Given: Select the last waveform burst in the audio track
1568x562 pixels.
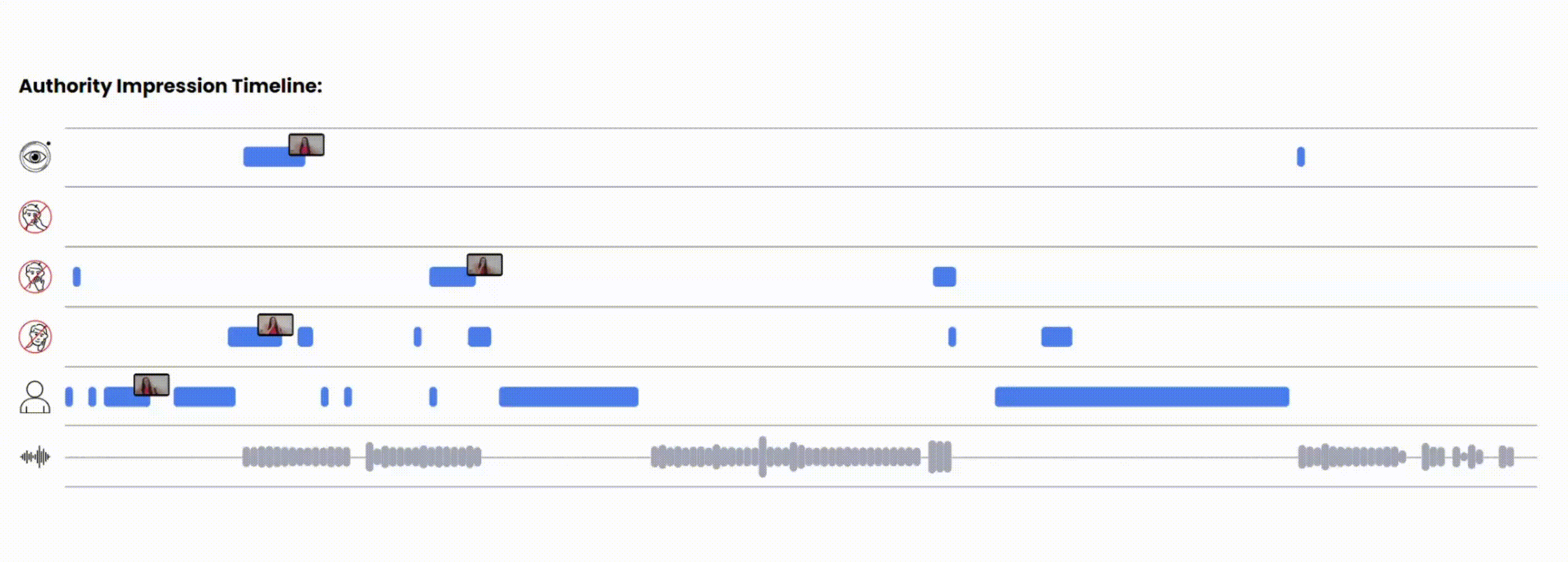Looking at the screenshot, I should (x=1506, y=457).
